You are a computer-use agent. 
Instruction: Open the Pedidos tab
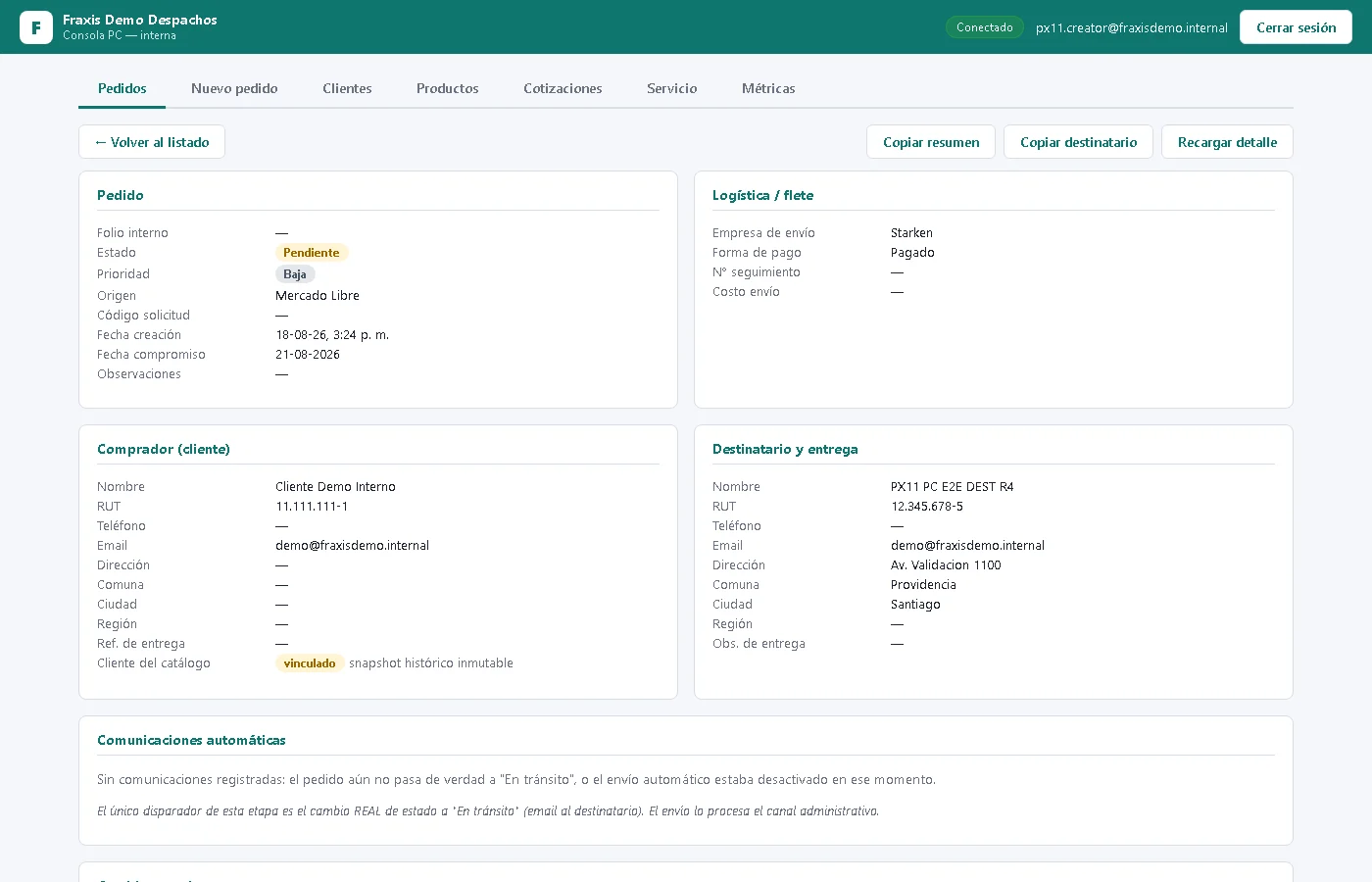pyautogui.click(x=122, y=88)
